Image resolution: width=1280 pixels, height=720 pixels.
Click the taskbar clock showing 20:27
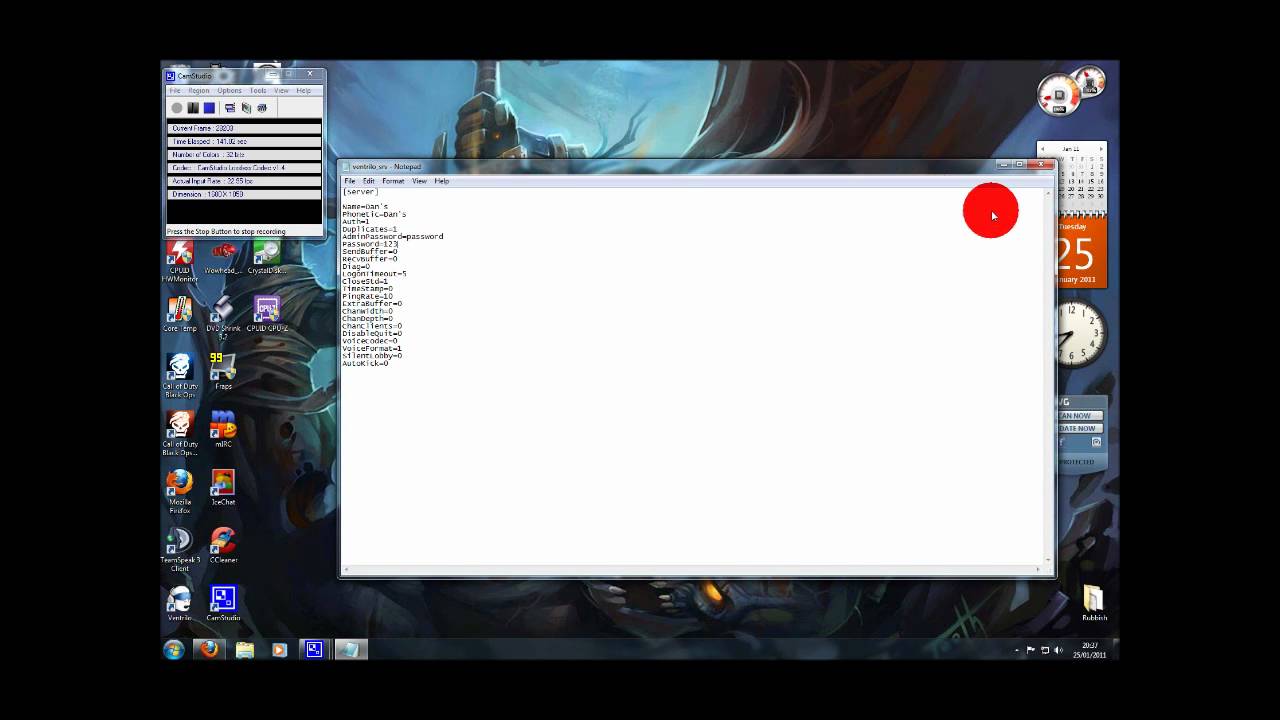pos(1090,650)
